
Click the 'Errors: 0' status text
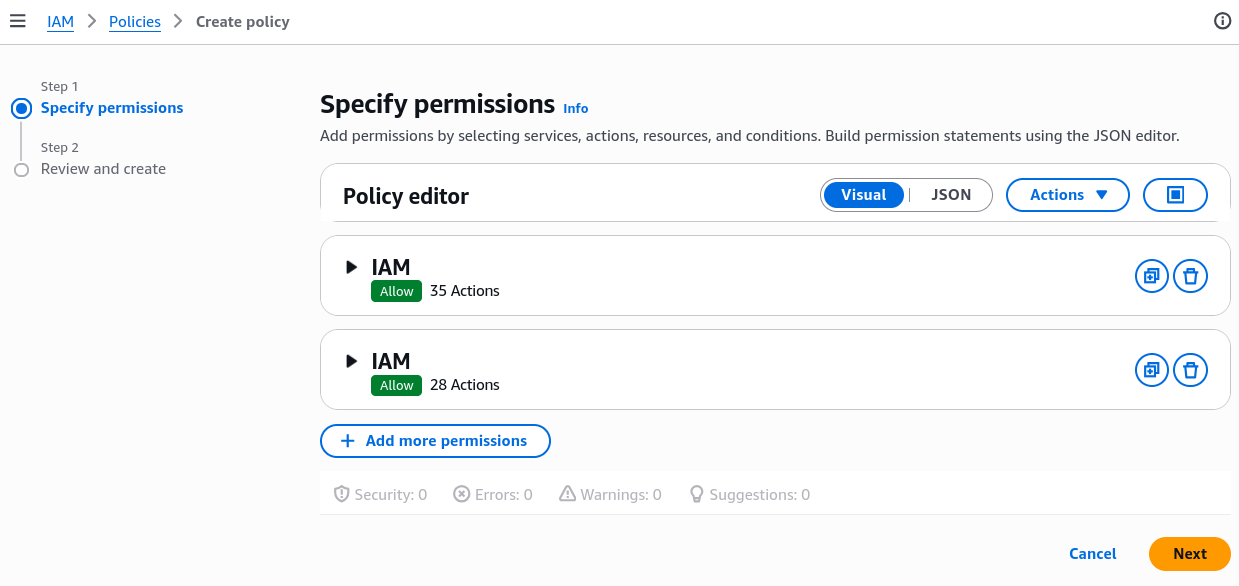click(x=504, y=495)
